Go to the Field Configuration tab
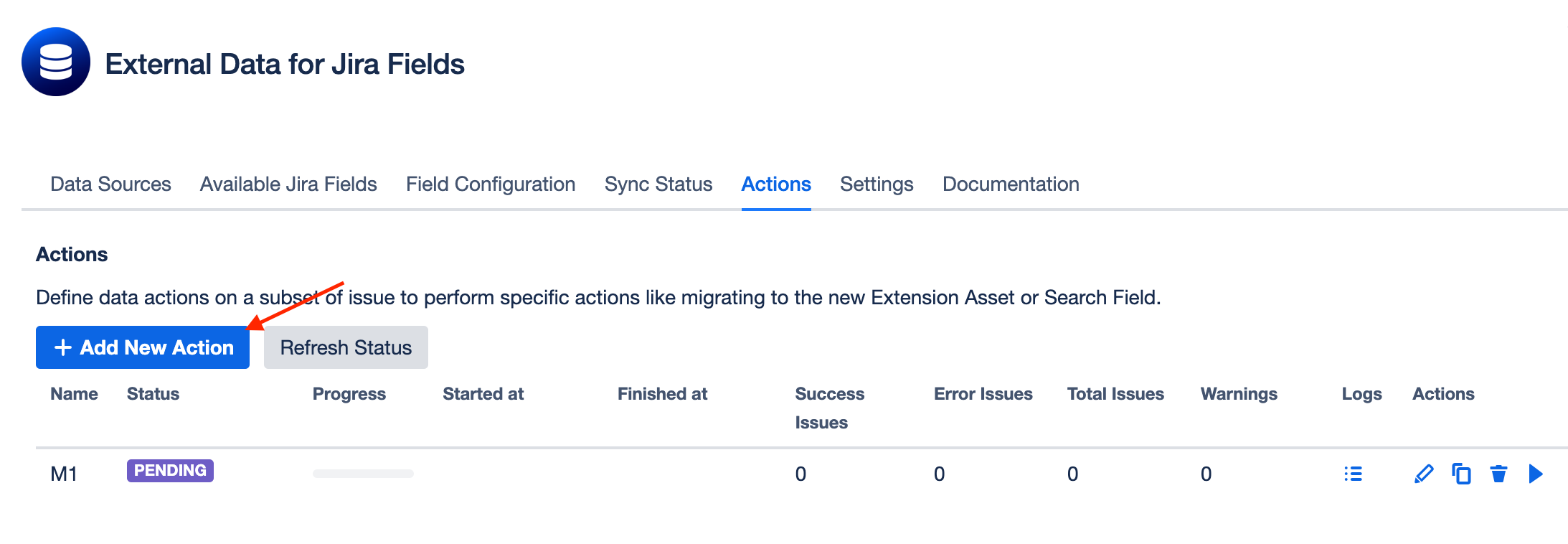The width and height of the screenshot is (1568, 544). 491,184
